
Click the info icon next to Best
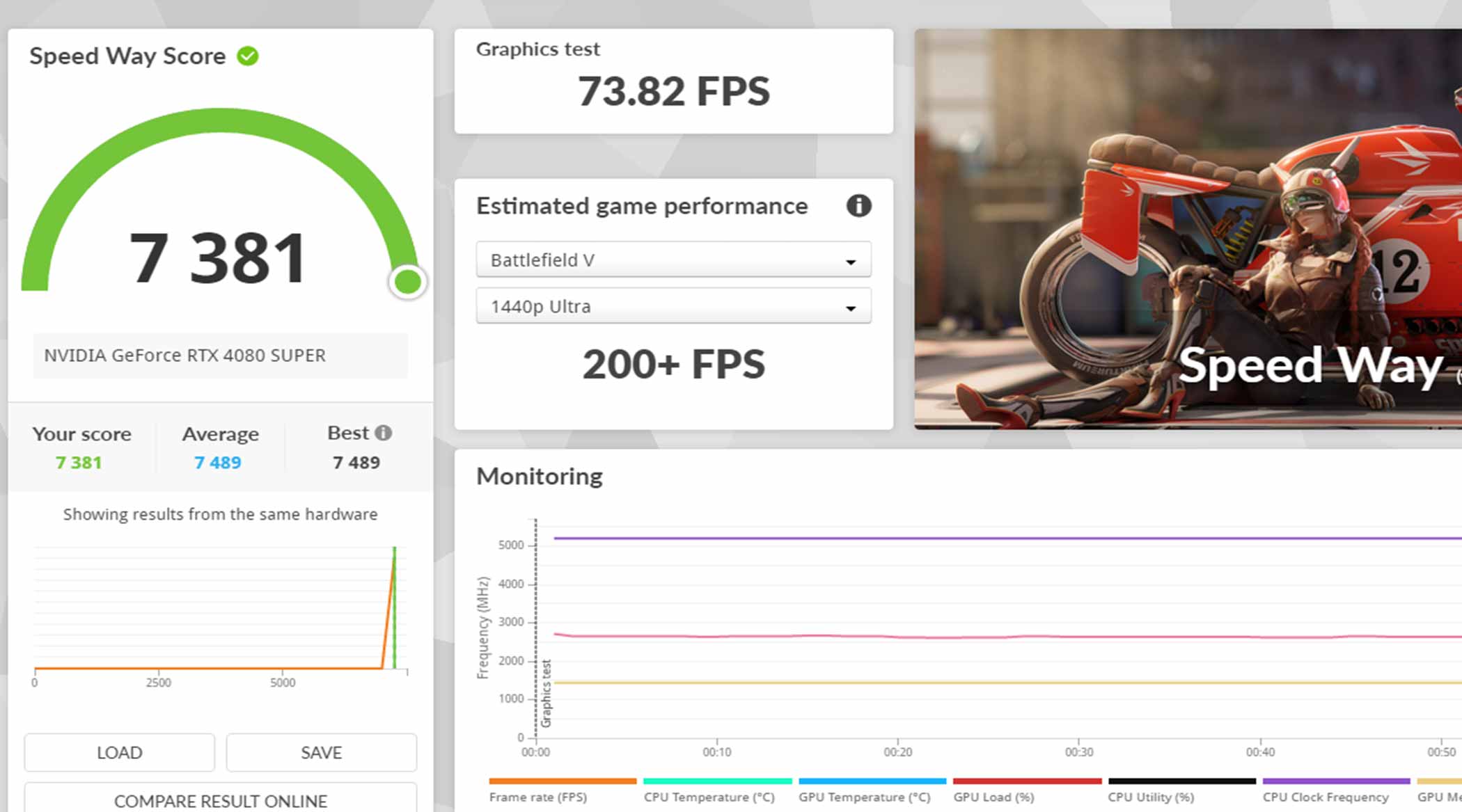[x=383, y=433]
